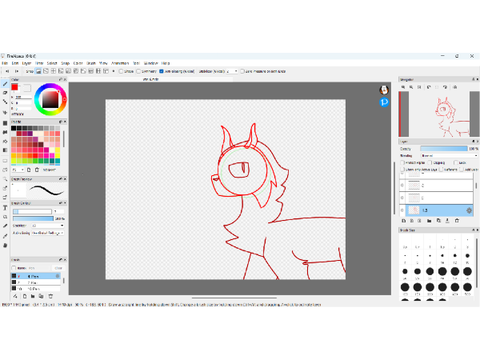Screen dimensions: 480x360
Task: Enable the Protect Alpha checkbox
Action: pyautogui.click(x=402, y=163)
